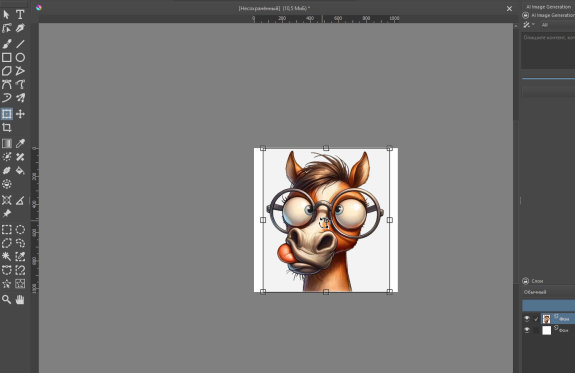575x373 pixels.
Task: Click the transform right-middle handle
Action: pyautogui.click(x=390, y=220)
